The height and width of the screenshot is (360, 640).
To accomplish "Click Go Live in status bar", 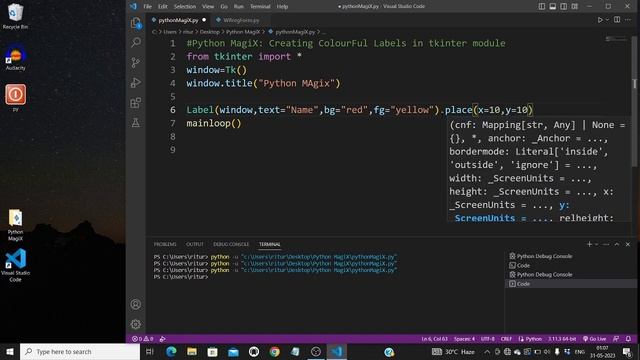I will click(594, 339).
